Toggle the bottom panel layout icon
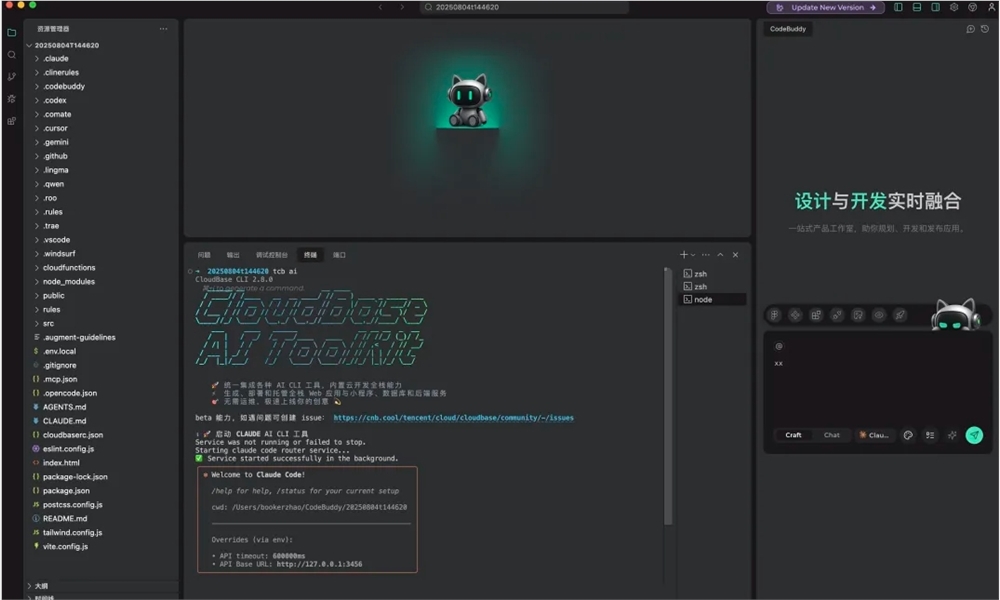 click(x=917, y=7)
